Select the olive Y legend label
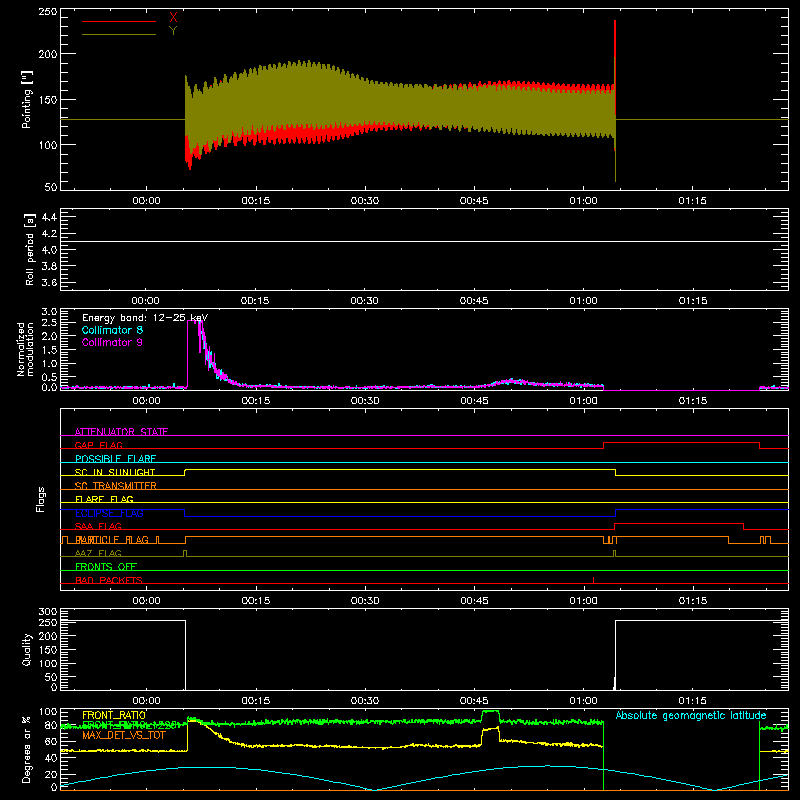The image size is (800, 800). (x=173, y=31)
